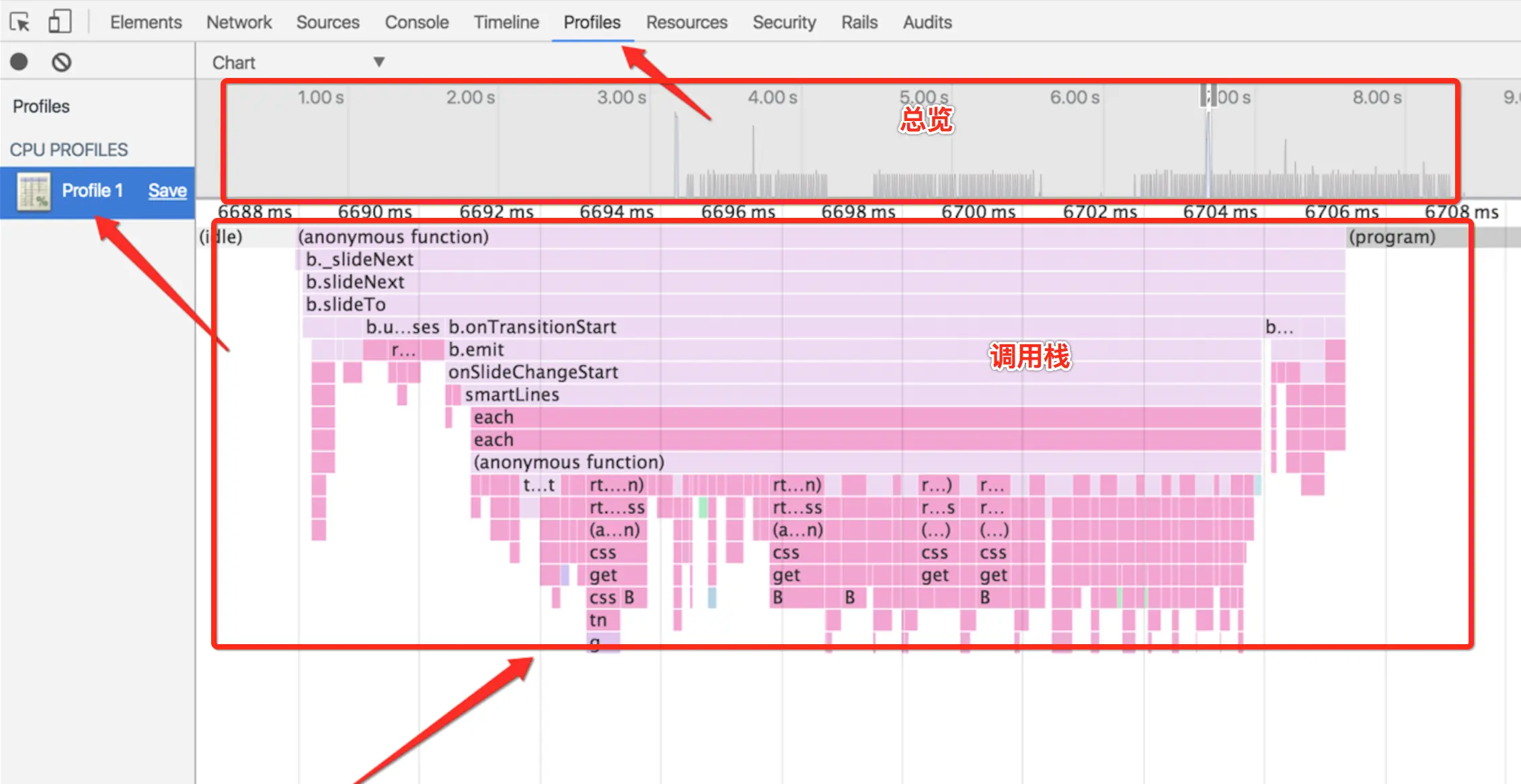The image size is (1521, 784).
Task: Open the Security tab
Action: click(783, 22)
